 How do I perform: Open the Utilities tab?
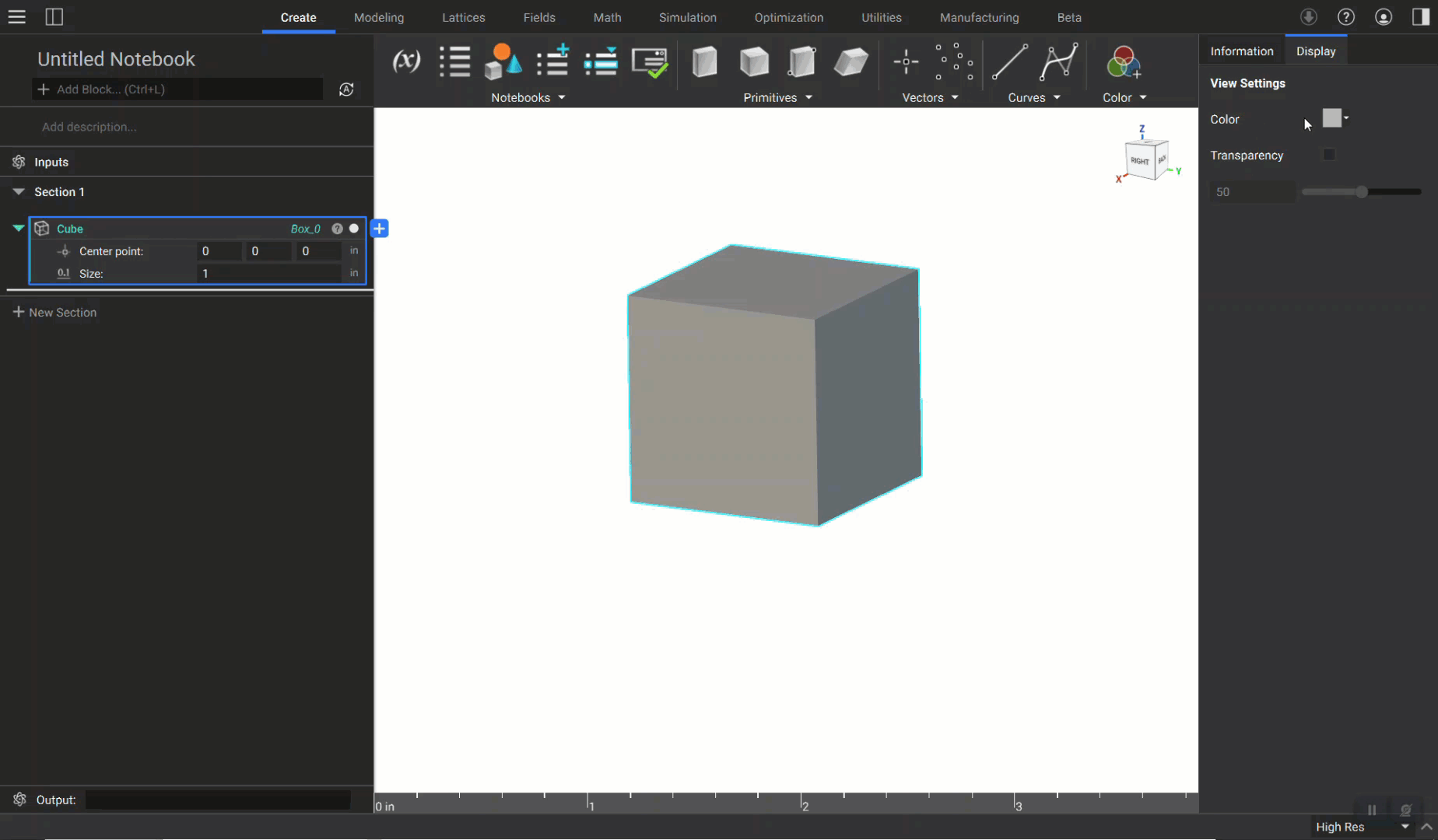(882, 17)
